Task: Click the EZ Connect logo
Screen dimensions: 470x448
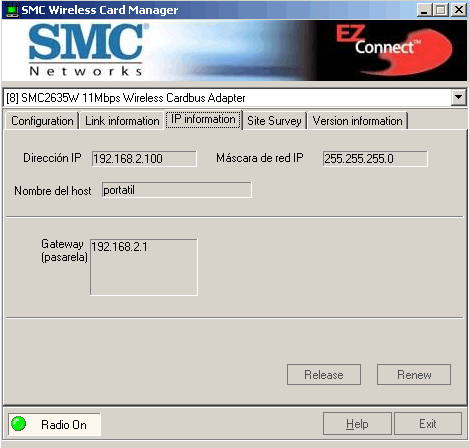Action: (393, 49)
